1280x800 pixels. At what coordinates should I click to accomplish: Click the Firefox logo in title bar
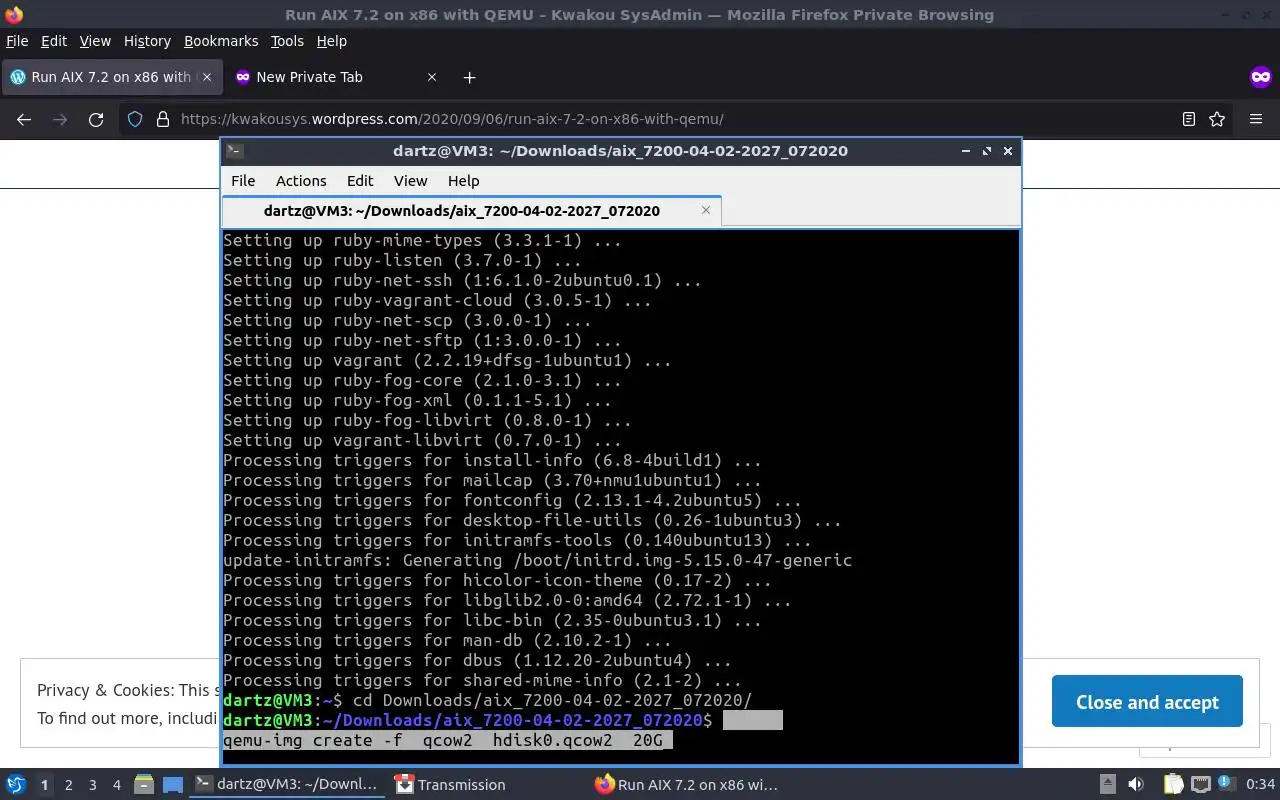point(14,15)
